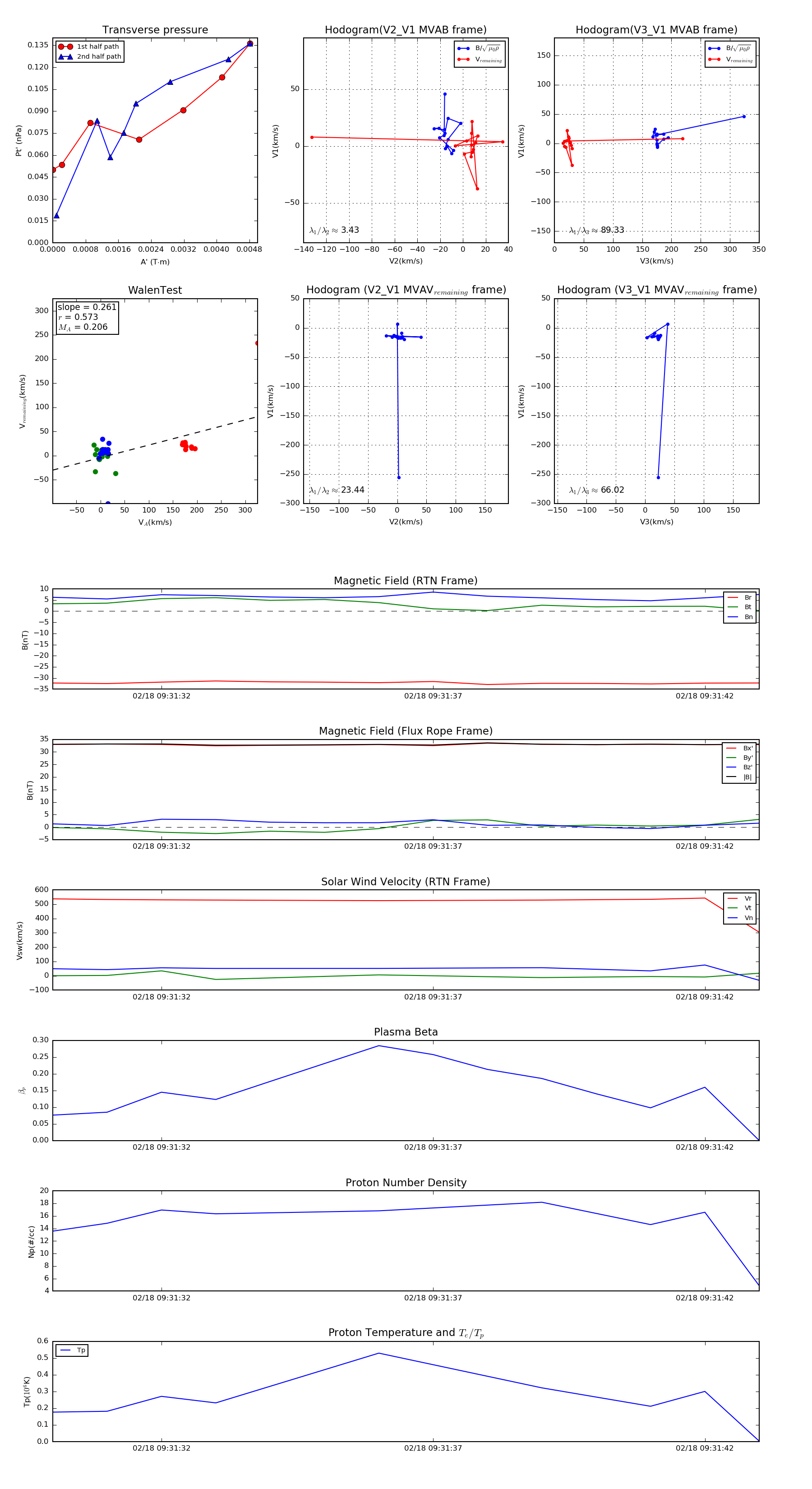Select the Bz' legend label

coord(748,767)
